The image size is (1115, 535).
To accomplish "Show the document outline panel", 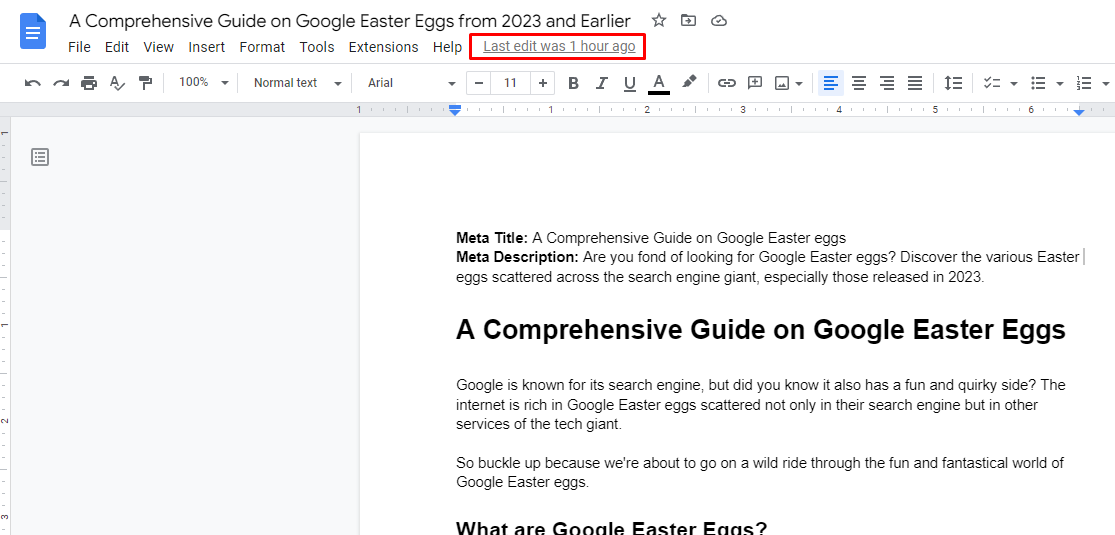I will 40,157.
